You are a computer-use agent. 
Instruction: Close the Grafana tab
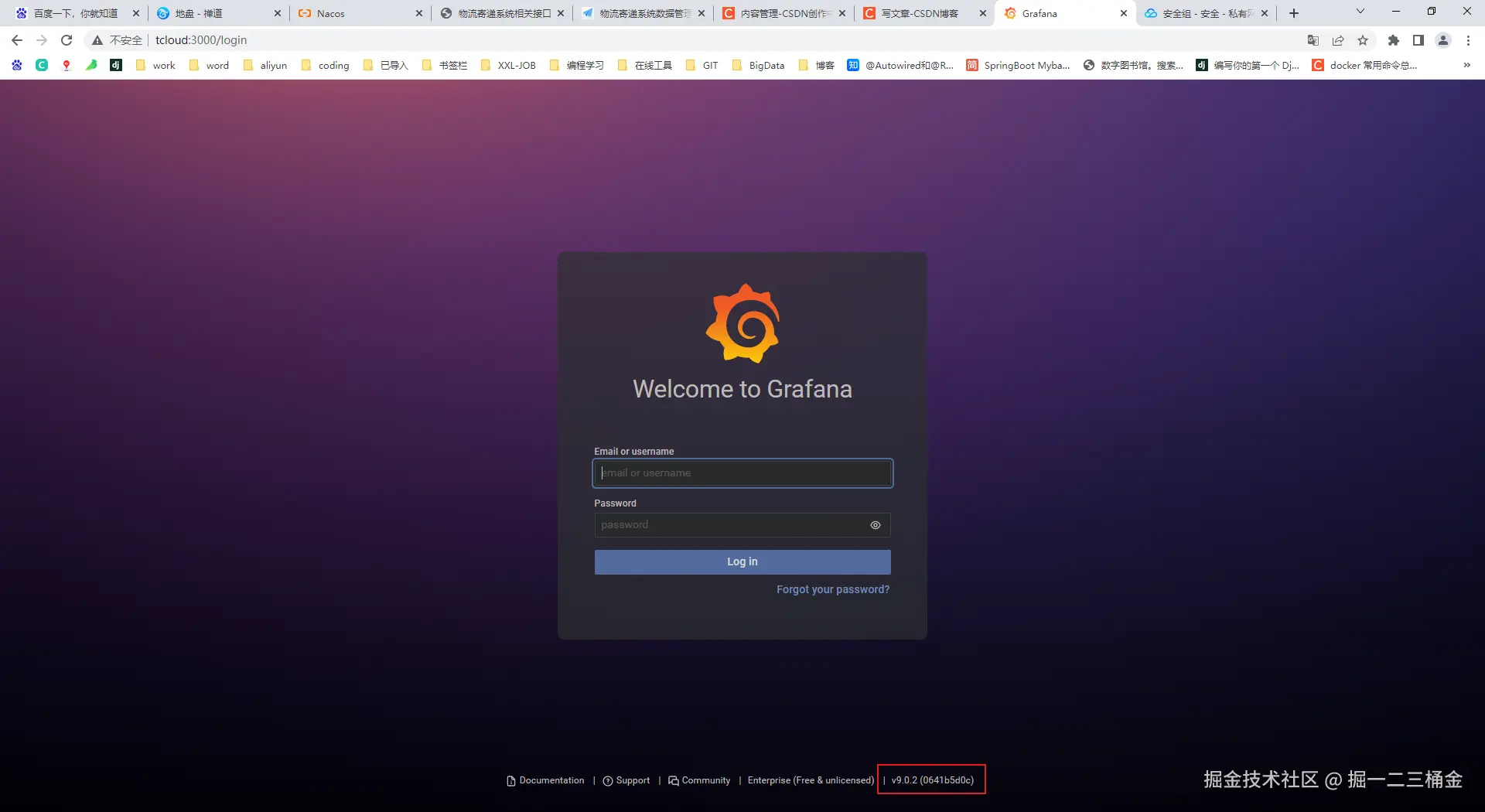pos(1124,14)
